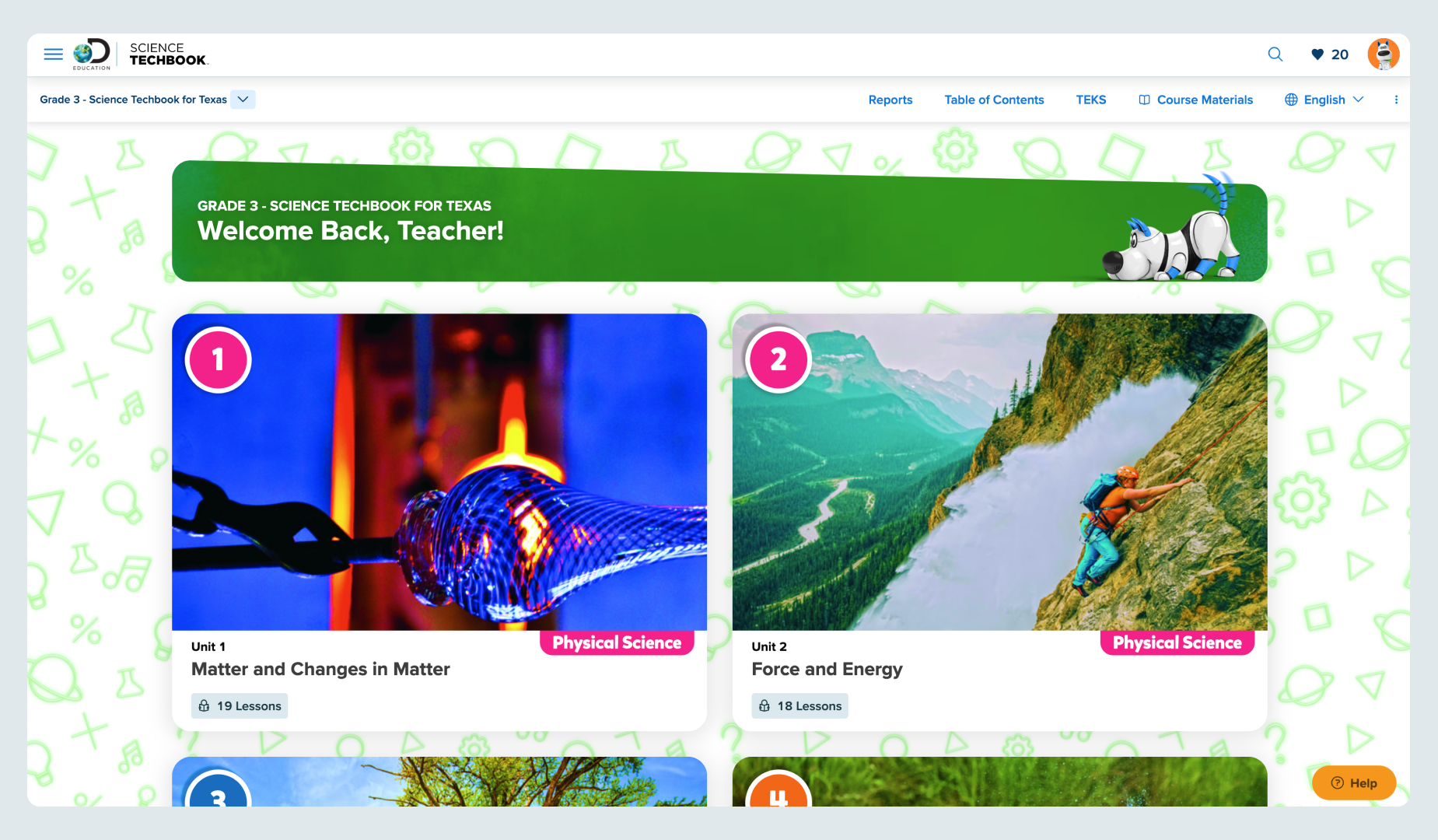The width and height of the screenshot is (1438, 840).
Task: Open the search magnifier icon
Action: coord(1275,54)
